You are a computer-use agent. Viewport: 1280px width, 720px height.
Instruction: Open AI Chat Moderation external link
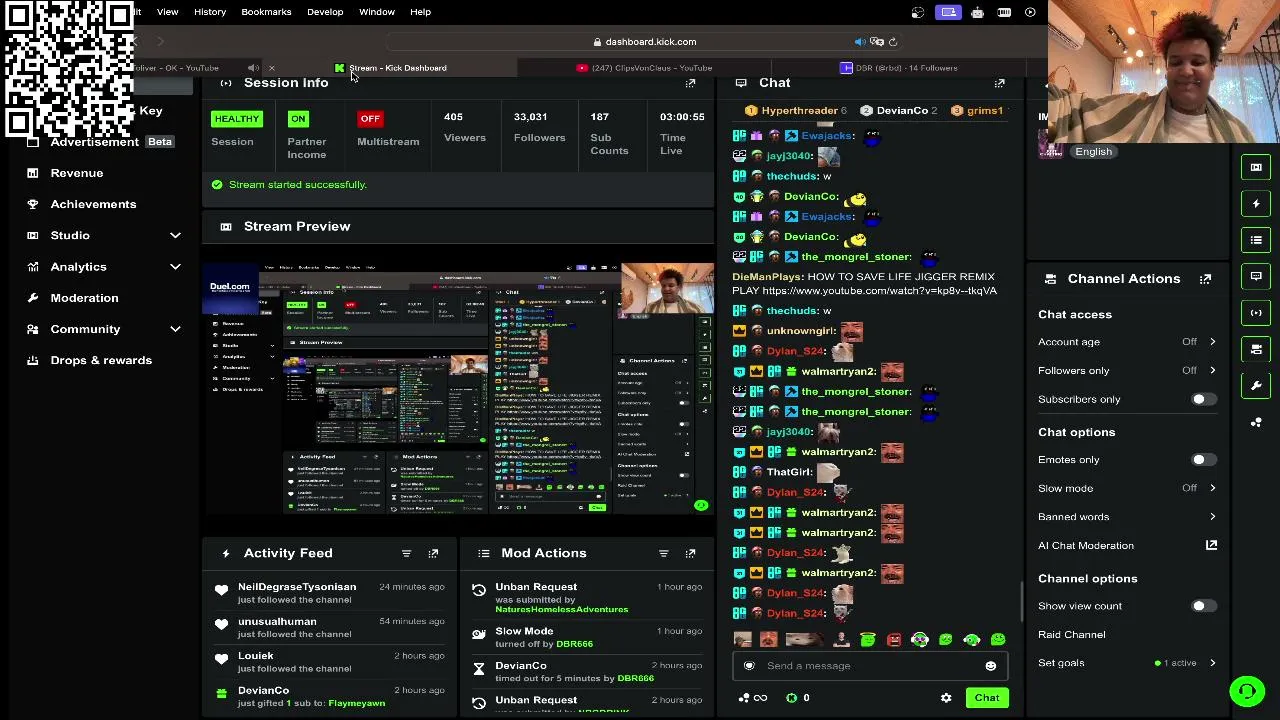click(1211, 545)
